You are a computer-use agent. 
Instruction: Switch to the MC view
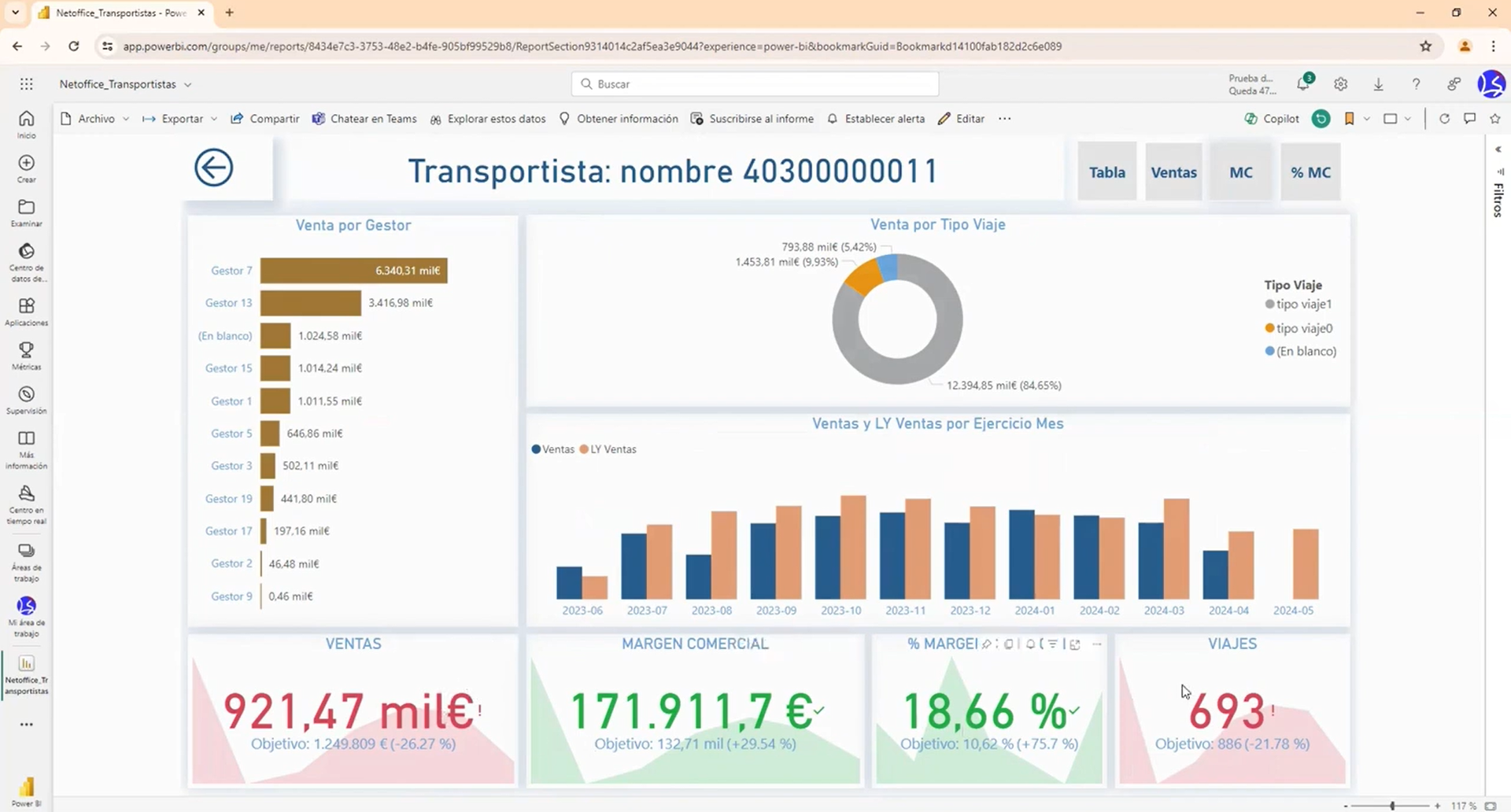pos(1241,172)
